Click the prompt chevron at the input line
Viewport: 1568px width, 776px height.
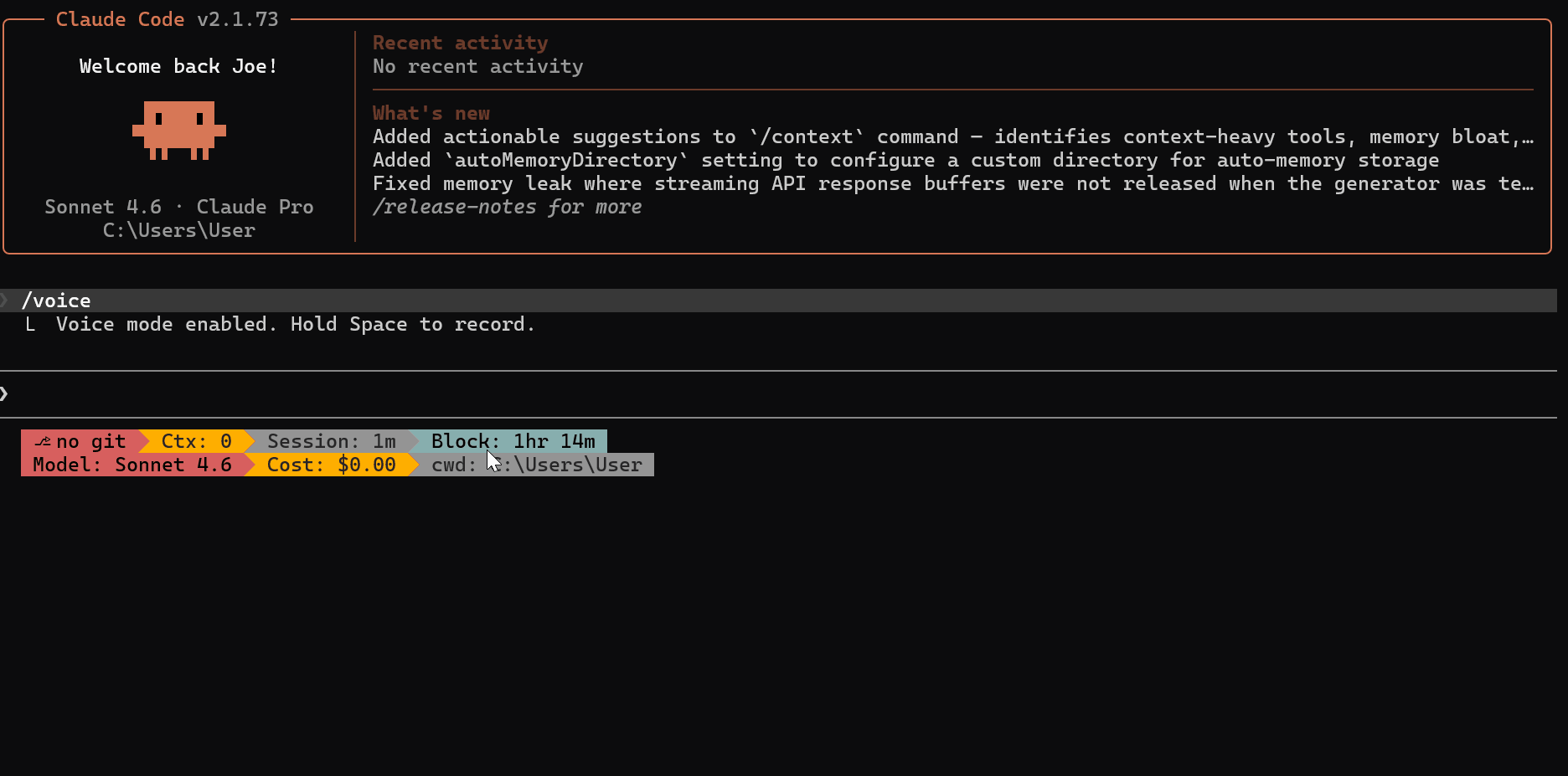pyautogui.click(x=5, y=393)
